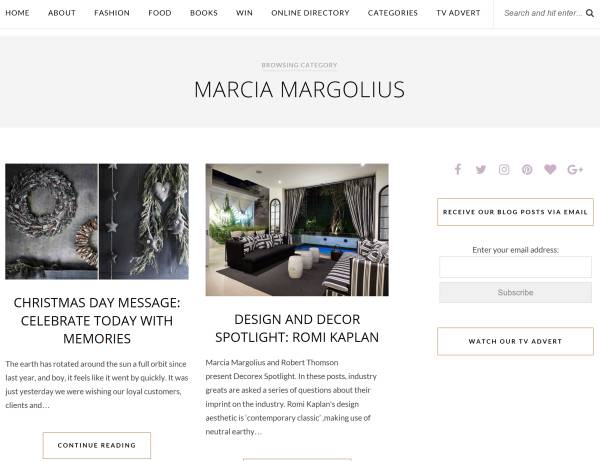Image resolution: width=600 pixels, height=461 pixels.
Task: Open the Twitter social icon
Action: click(x=481, y=169)
